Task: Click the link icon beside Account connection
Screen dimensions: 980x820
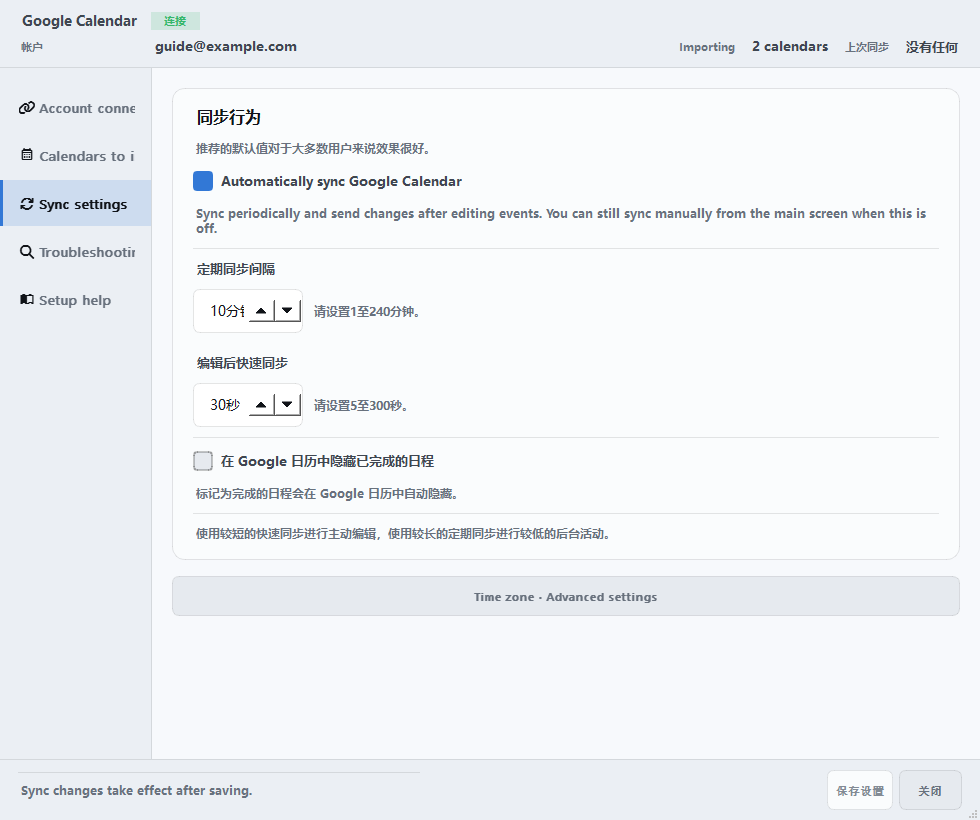Action: click(26, 108)
